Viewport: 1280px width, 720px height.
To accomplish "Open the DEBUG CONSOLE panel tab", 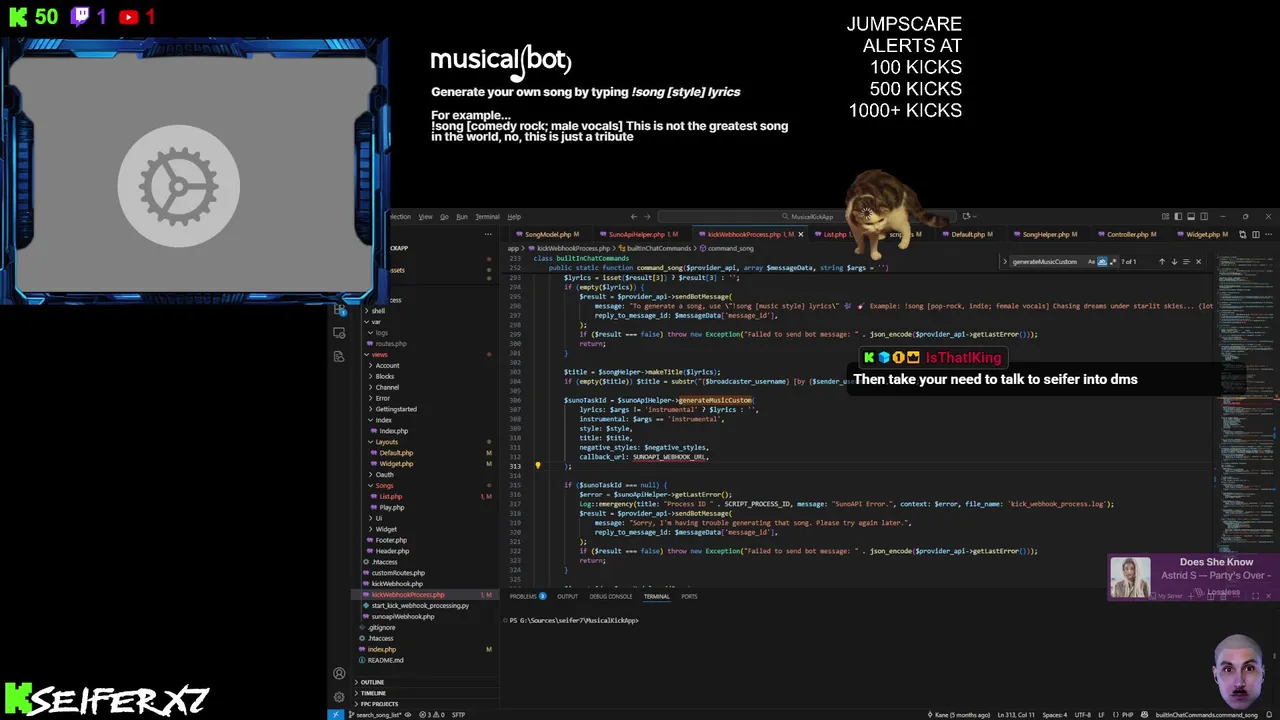I will (611, 596).
